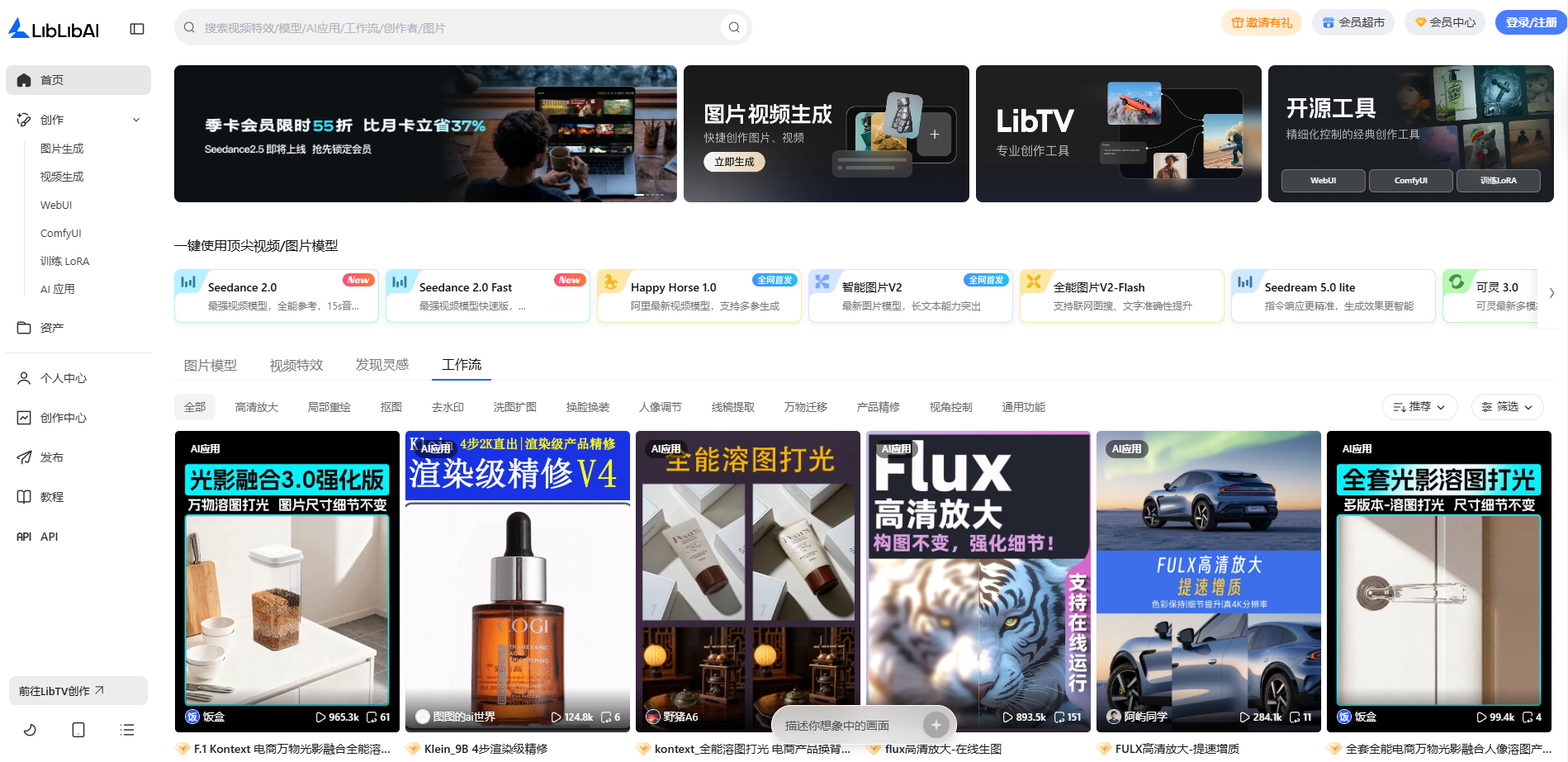Select the Seedance 2.0 Fast model card
Image resolution: width=1568 pixels, height=762 pixels.
click(488, 296)
